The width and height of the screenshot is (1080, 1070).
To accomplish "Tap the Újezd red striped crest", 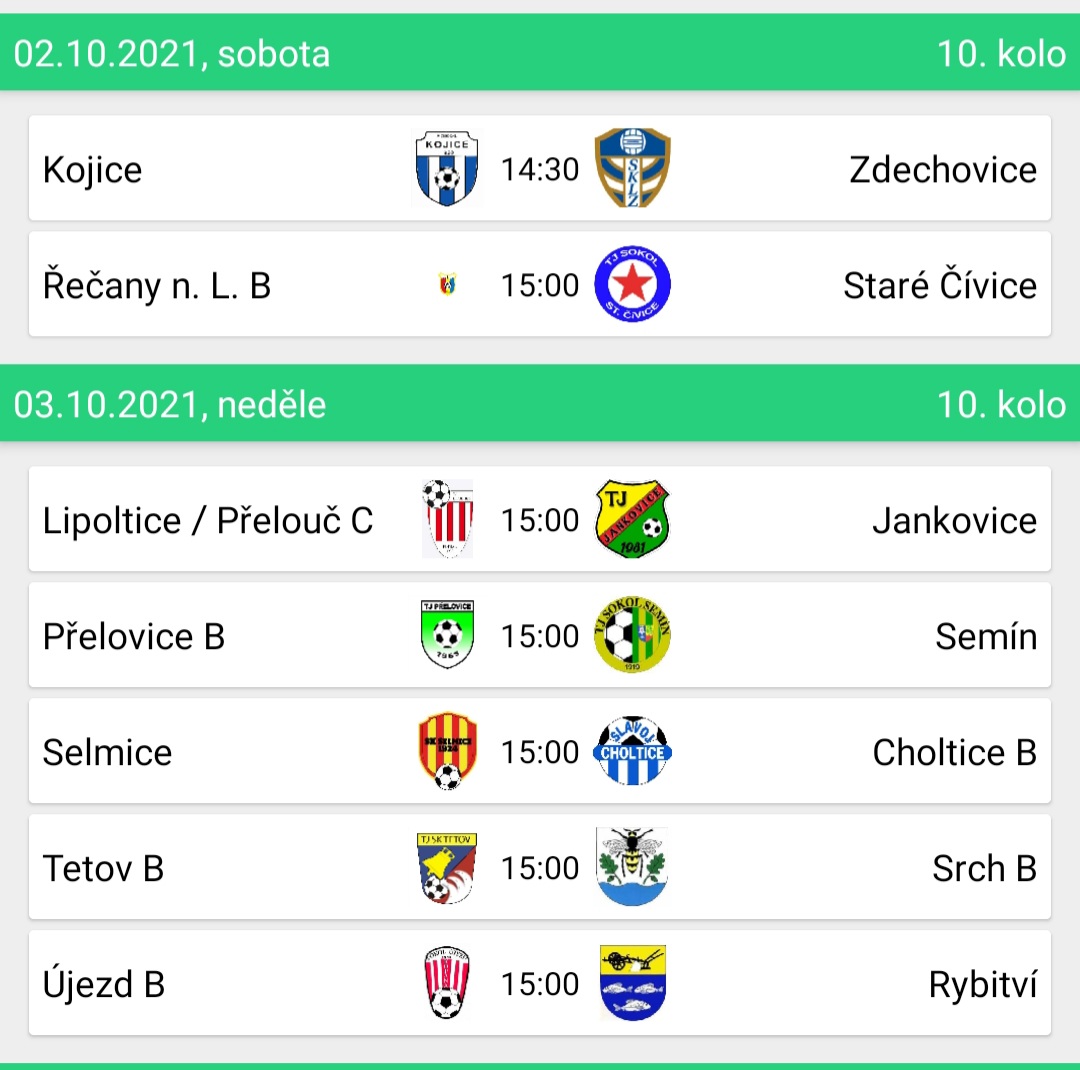I will pos(447,982).
